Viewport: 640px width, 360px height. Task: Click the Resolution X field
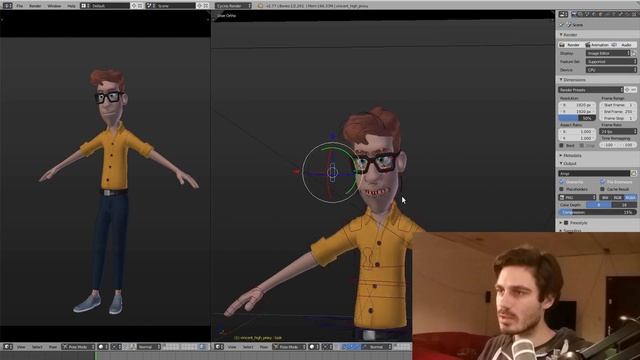pos(577,105)
